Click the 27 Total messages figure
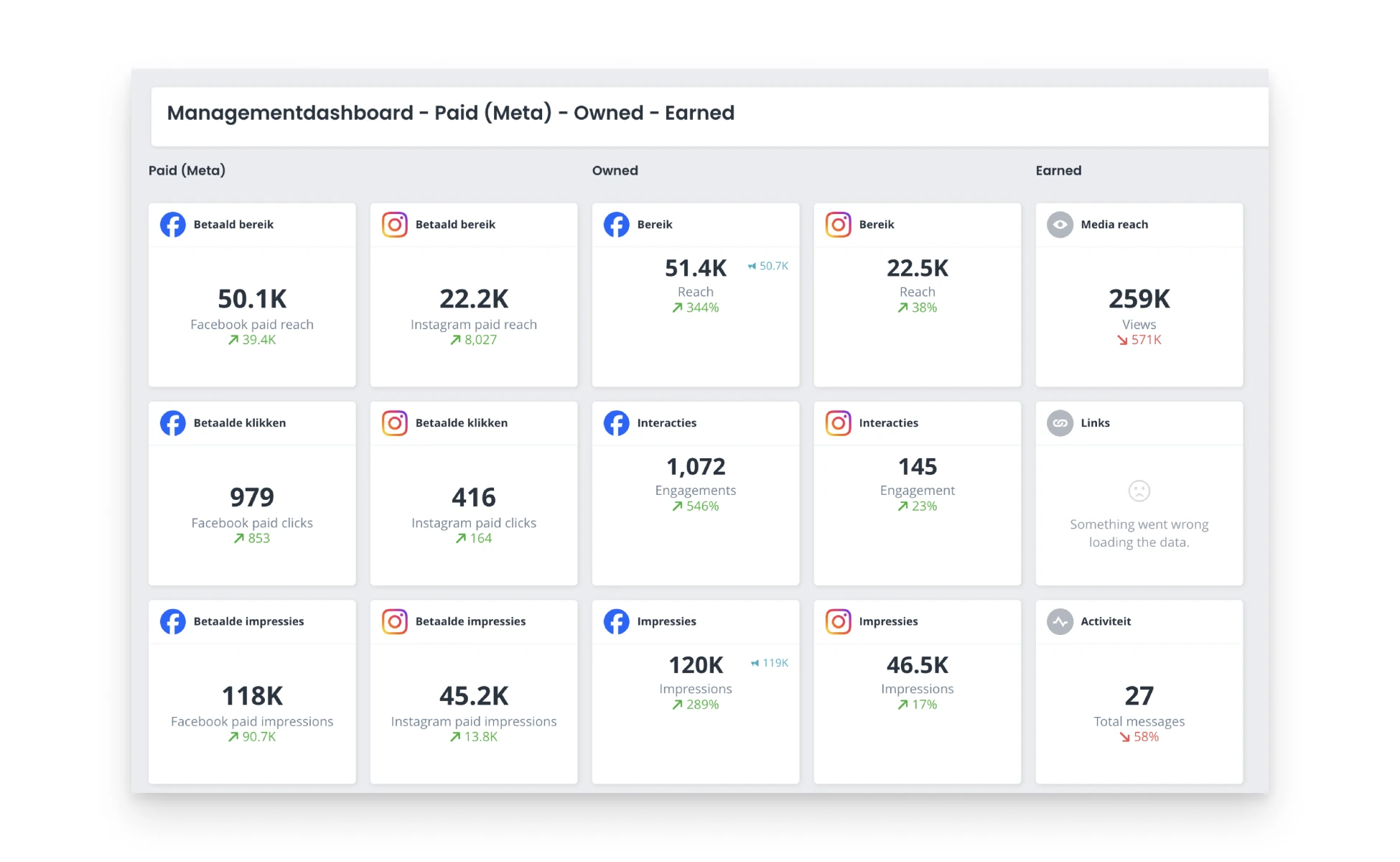 pos(1139,696)
